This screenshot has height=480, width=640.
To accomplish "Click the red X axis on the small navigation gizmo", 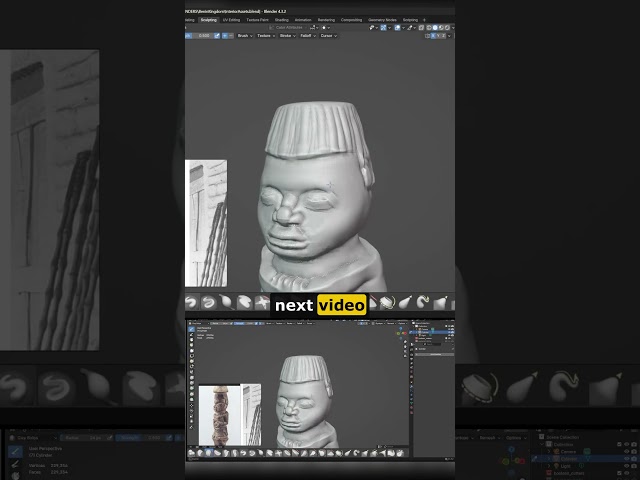I will [405, 333].
